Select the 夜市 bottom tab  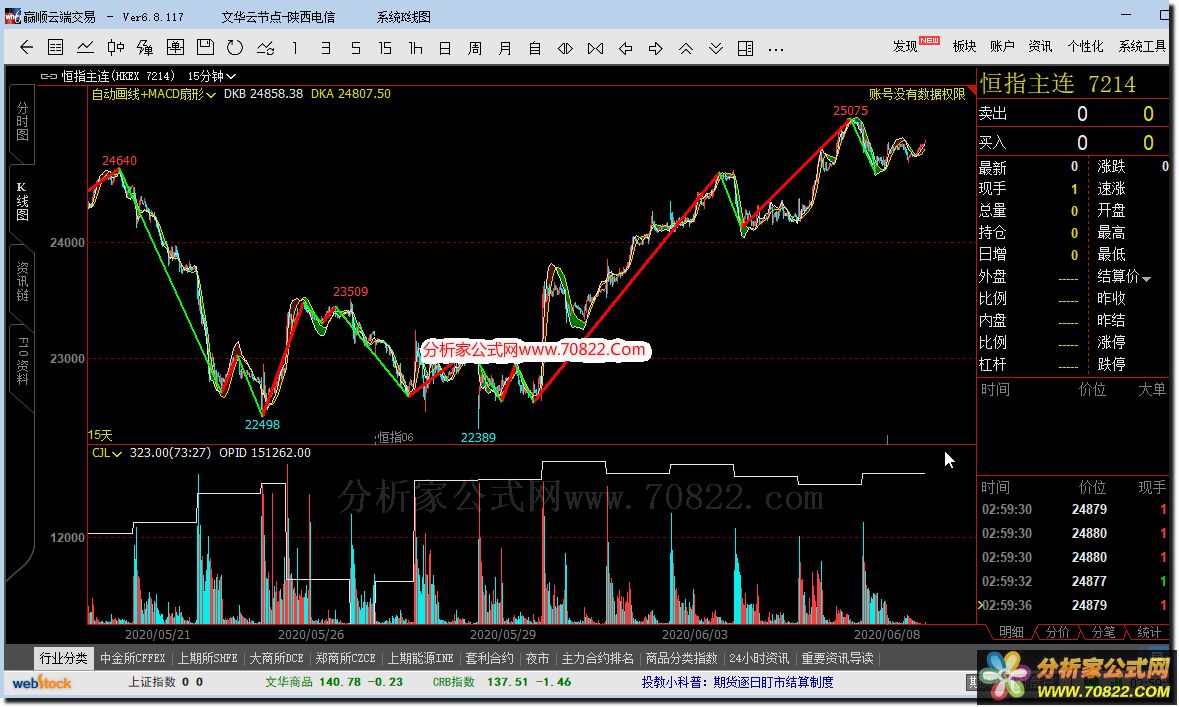[537, 658]
